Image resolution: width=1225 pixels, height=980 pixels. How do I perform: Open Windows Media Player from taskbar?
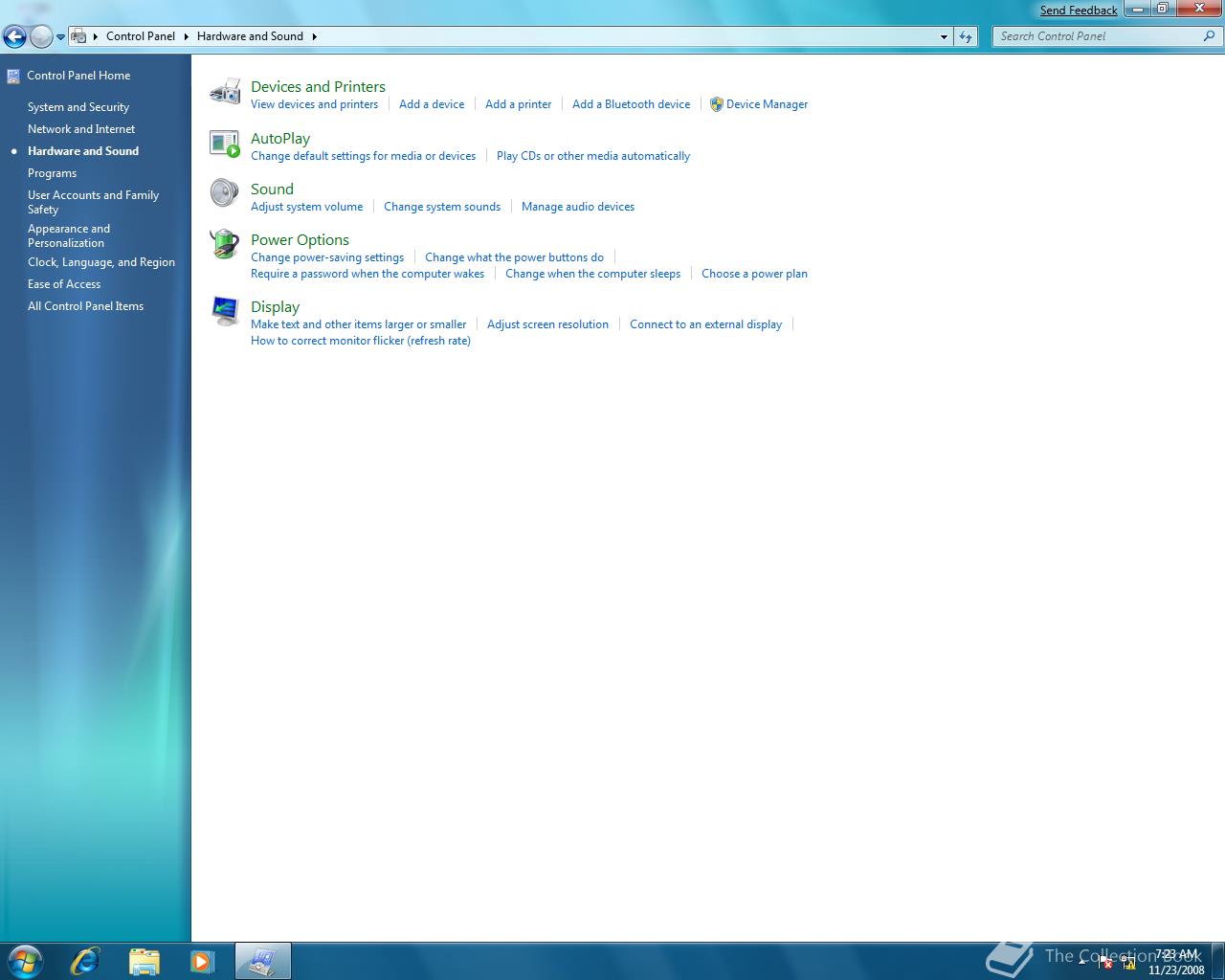203,961
